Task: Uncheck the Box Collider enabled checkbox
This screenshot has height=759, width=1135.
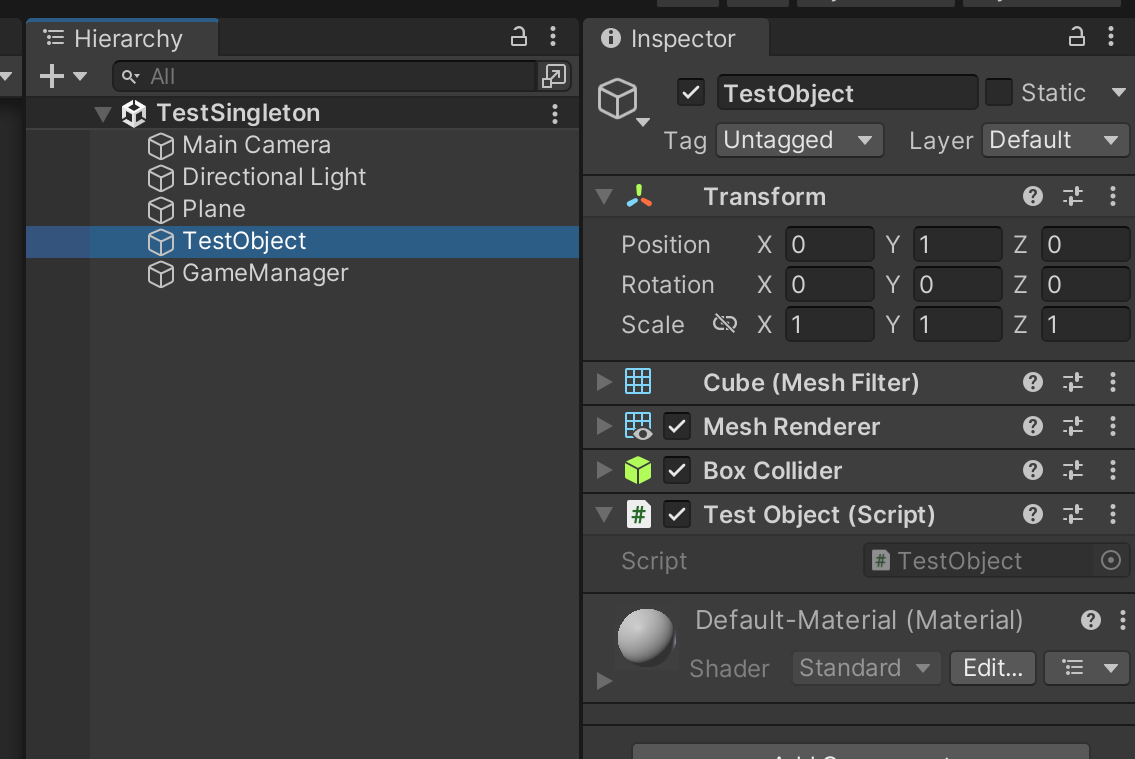Action: pyautogui.click(x=678, y=471)
